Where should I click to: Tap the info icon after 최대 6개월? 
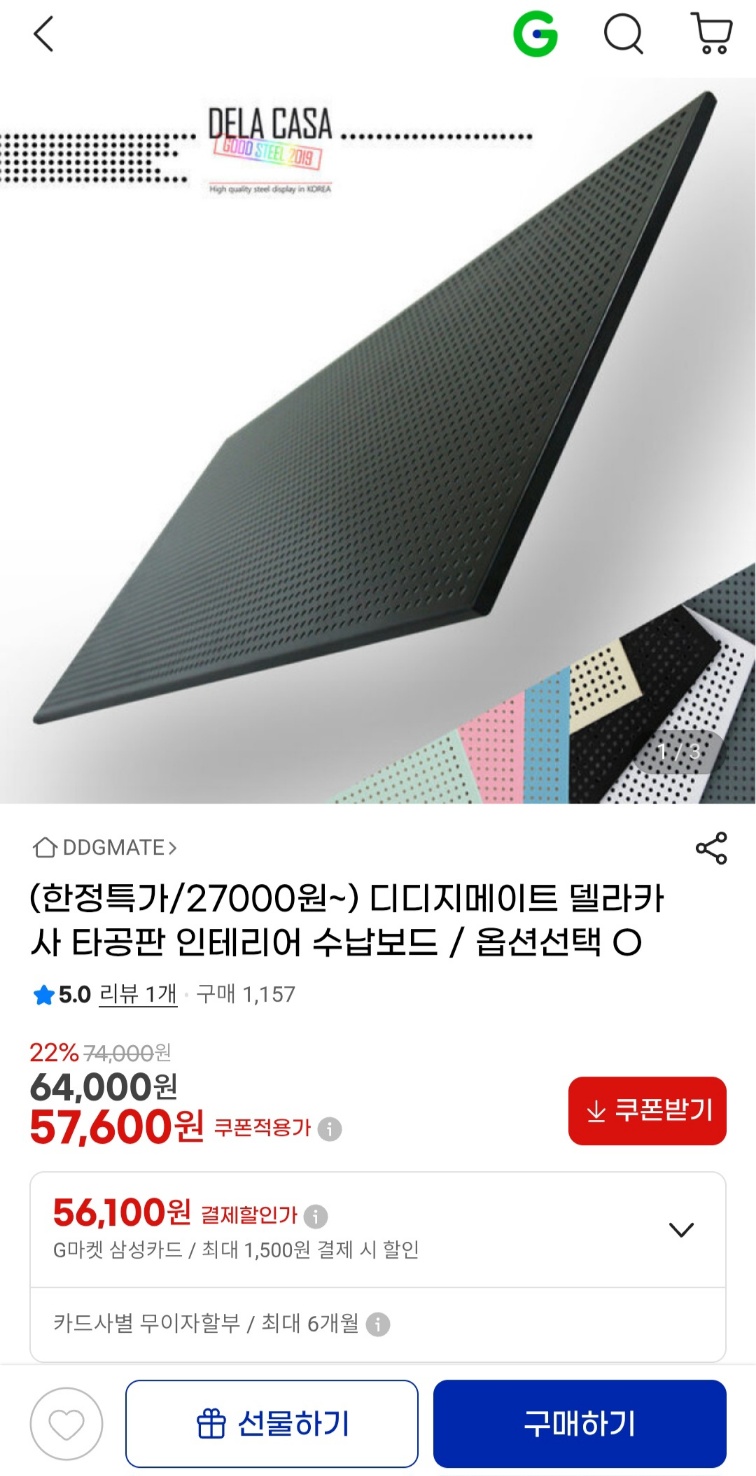coord(377,1325)
